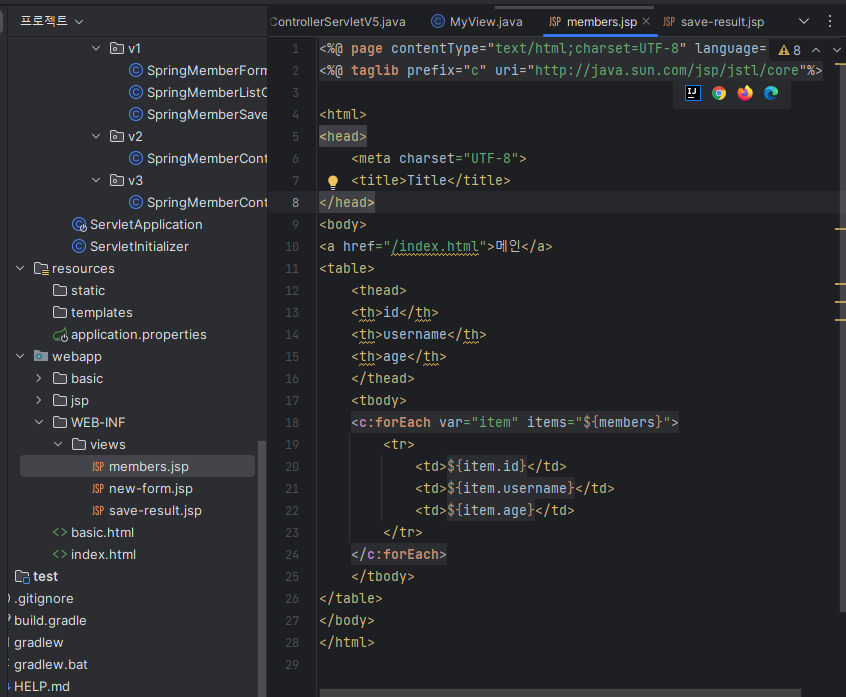Collapse the resources folder

coord(20,268)
